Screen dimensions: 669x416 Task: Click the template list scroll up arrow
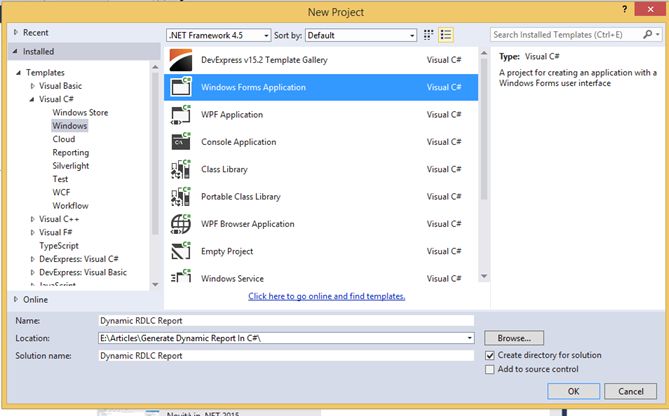484,53
